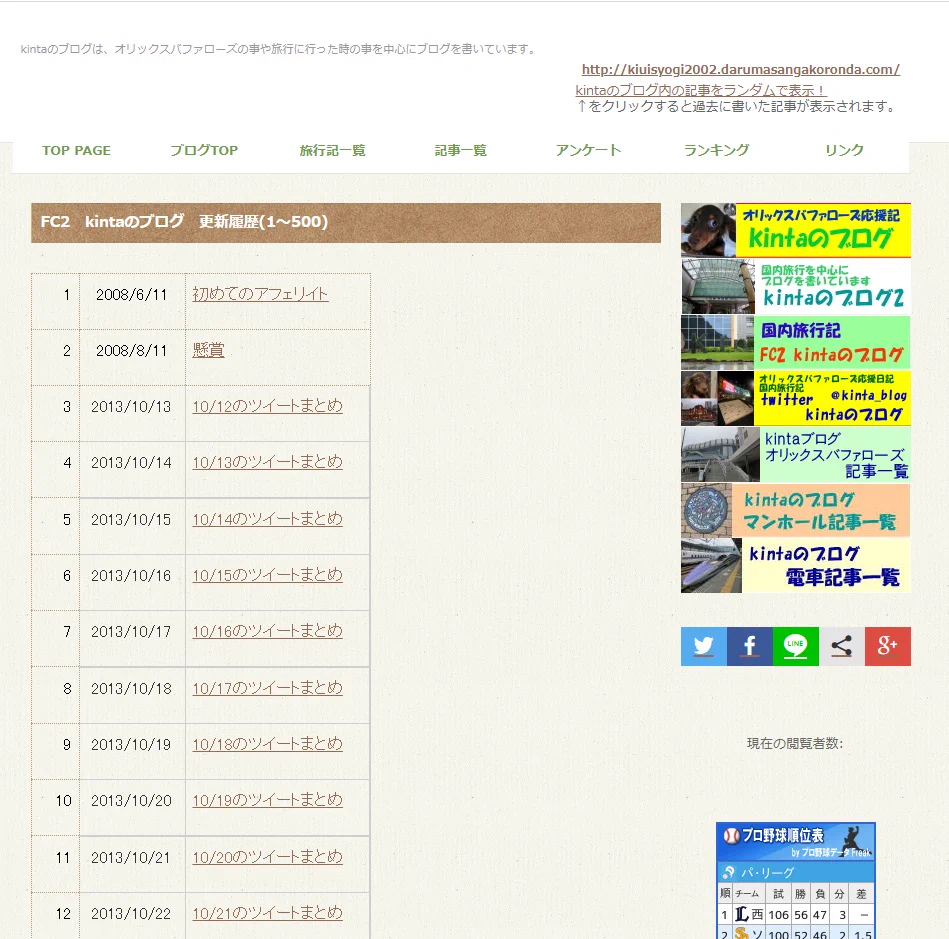The height and width of the screenshot is (939, 949).
Task: Click the 現在の閲覧者数 text
Action: (x=795, y=743)
